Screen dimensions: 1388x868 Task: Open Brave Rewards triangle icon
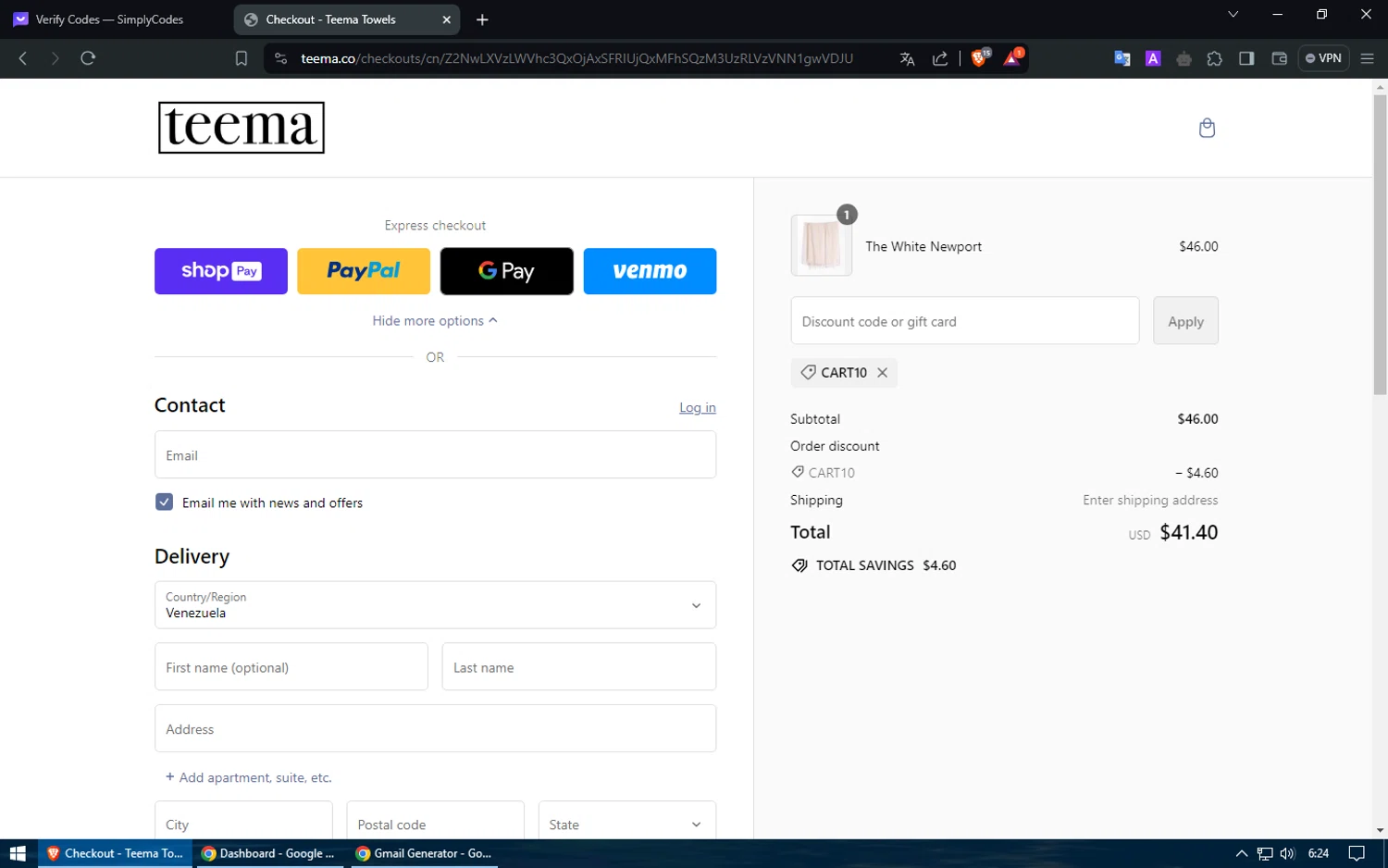1012,58
